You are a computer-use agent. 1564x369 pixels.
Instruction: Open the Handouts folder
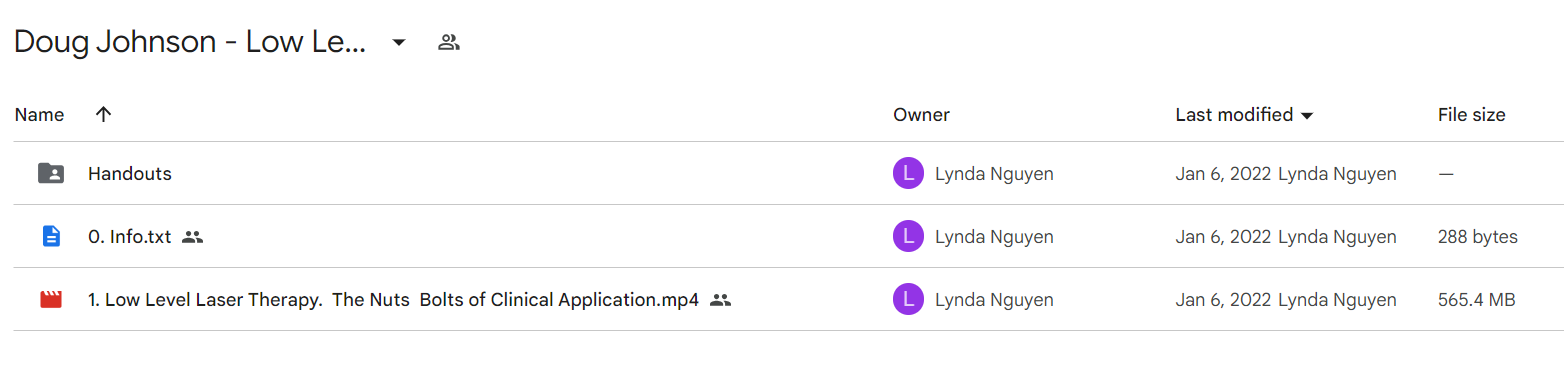point(130,174)
